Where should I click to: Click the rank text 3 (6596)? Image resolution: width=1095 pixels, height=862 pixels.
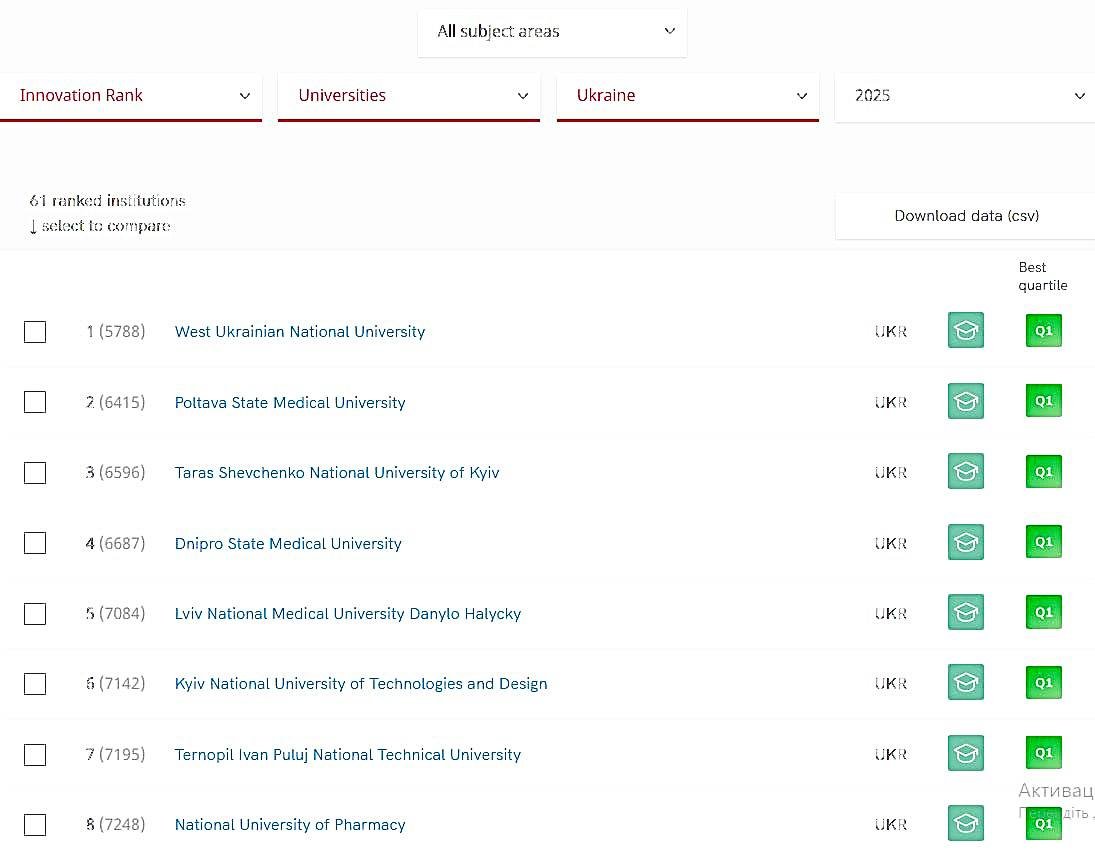tap(116, 472)
